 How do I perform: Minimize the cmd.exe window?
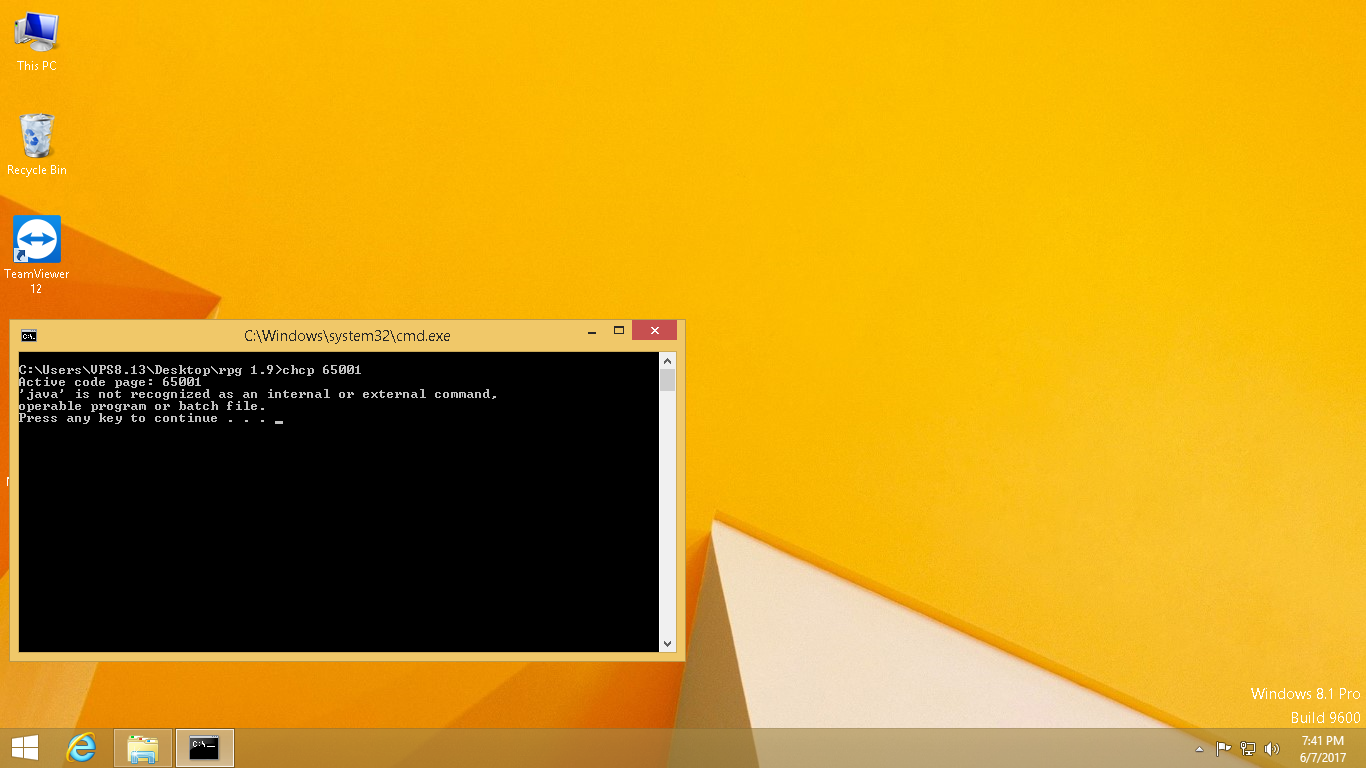click(591, 331)
